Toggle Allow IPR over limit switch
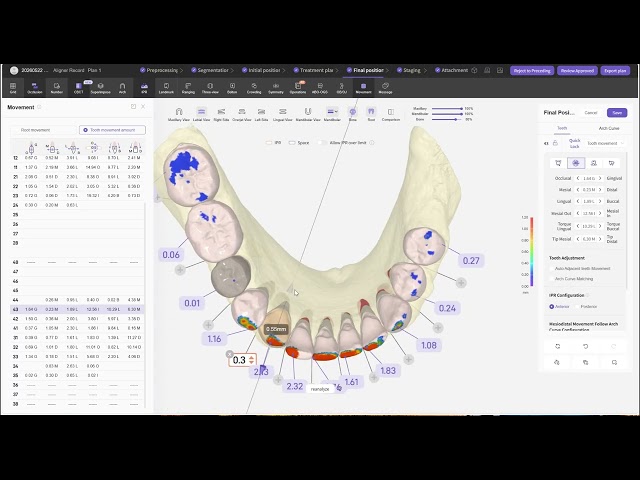This screenshot has width=640, height=480. tap(322, 143)
